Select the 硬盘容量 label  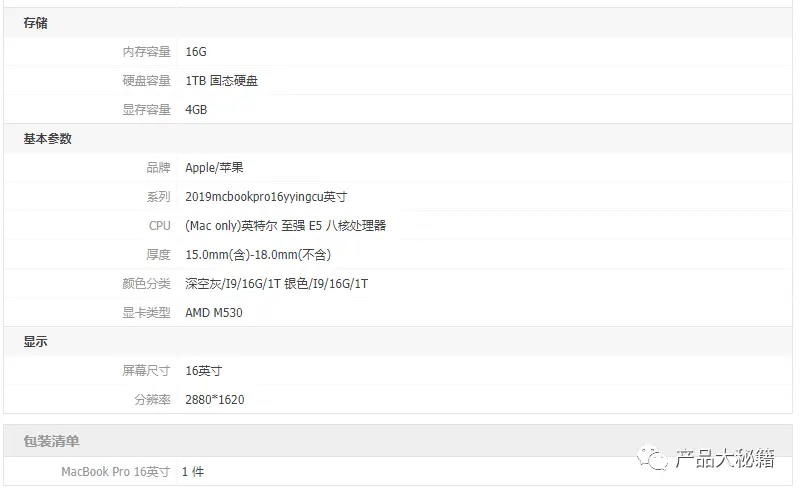coord(146,81)
